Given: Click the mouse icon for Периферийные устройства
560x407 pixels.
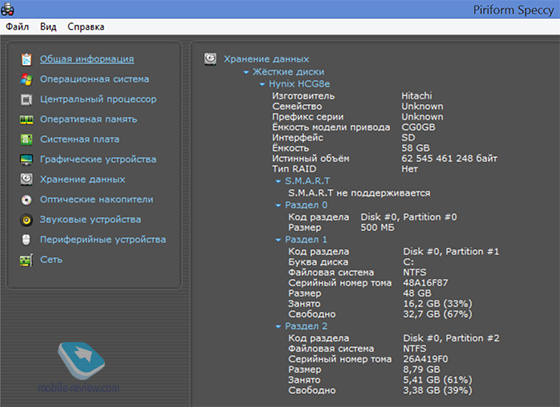Looking at the screenshot, I should point(26,240).
